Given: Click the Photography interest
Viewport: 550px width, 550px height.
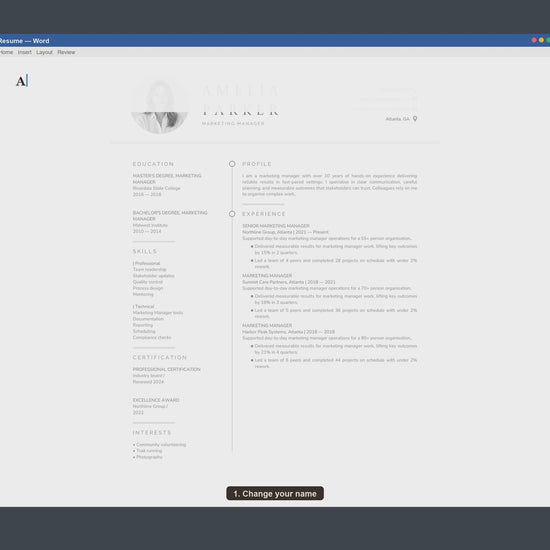Looking at the screenshot, I should (149, 457).
